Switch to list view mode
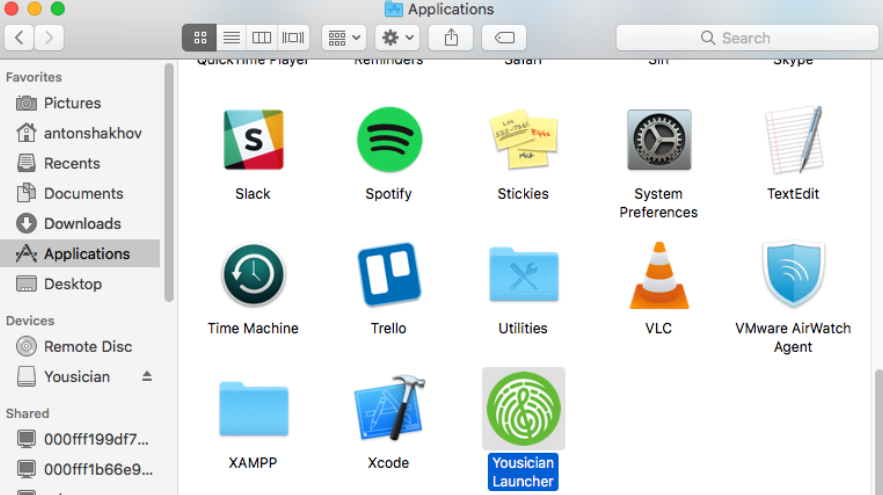 (231, 38)
